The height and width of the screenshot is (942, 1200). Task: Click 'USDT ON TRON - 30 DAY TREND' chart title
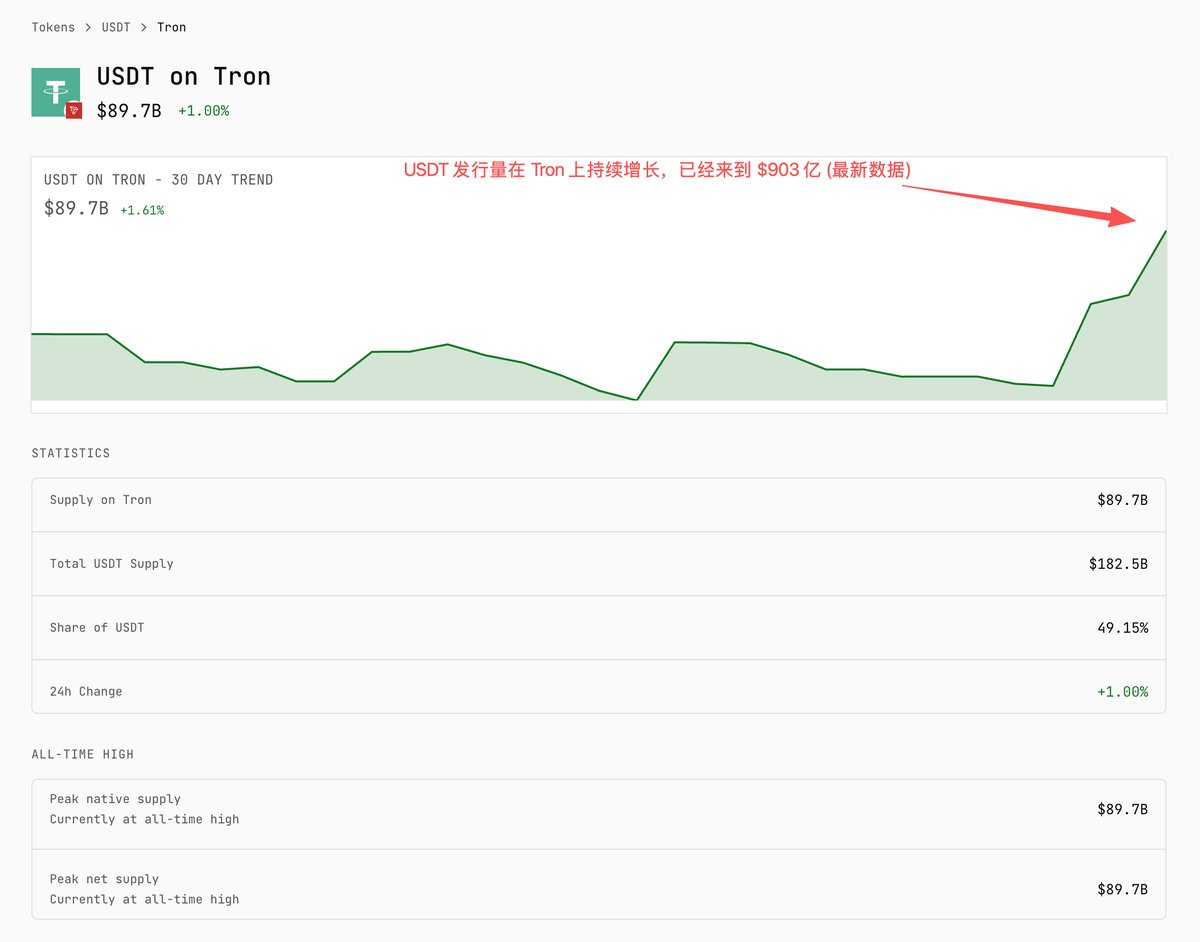coord(158,180)
